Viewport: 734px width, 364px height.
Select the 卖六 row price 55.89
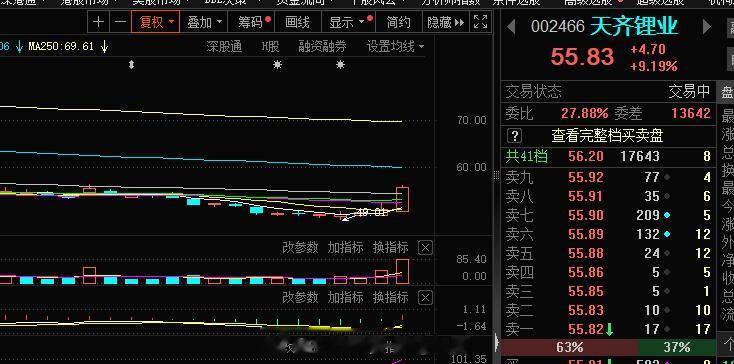(586, 234)
